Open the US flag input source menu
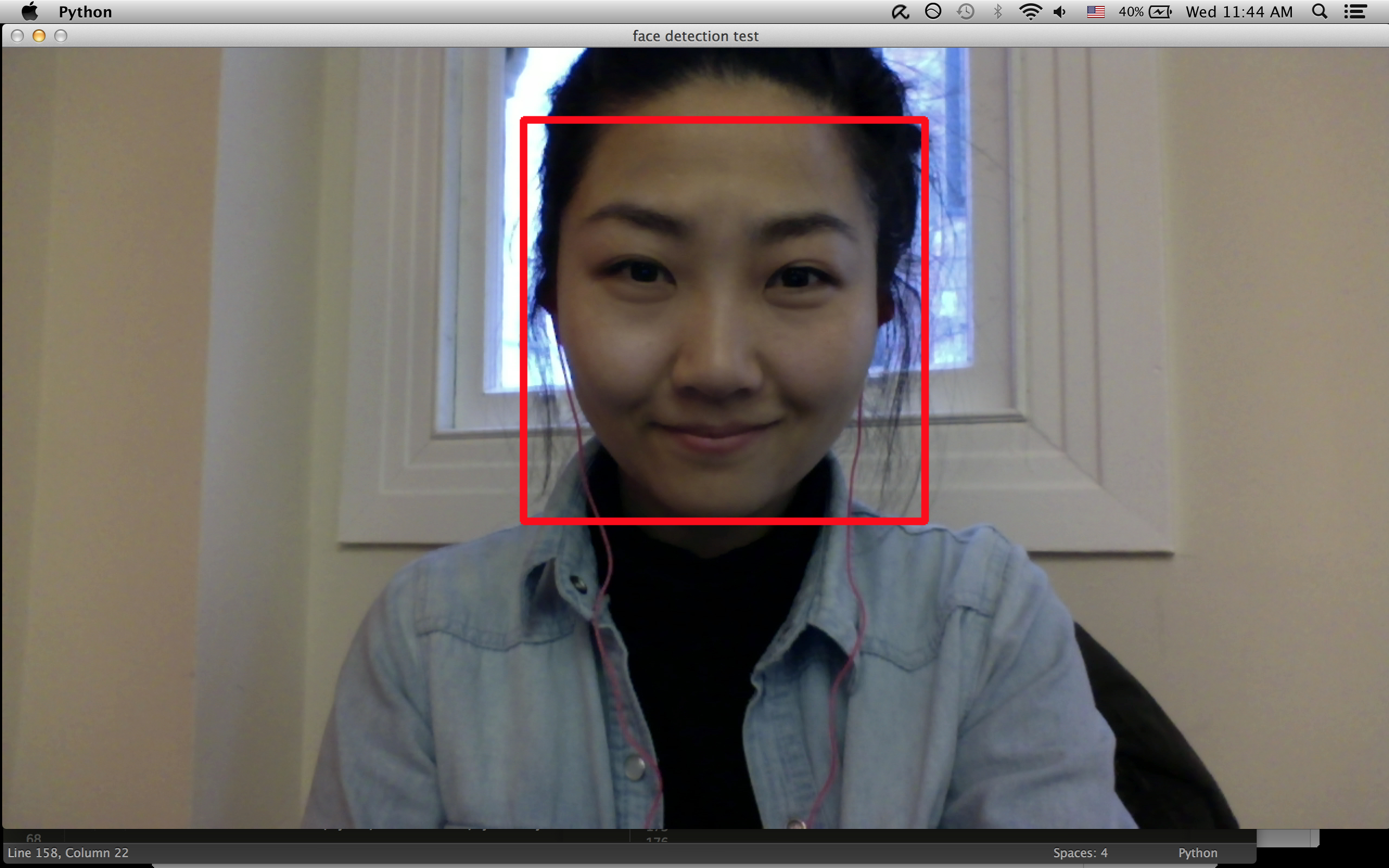Viewport: 1389px width, 868px height. coord(1095,11)
